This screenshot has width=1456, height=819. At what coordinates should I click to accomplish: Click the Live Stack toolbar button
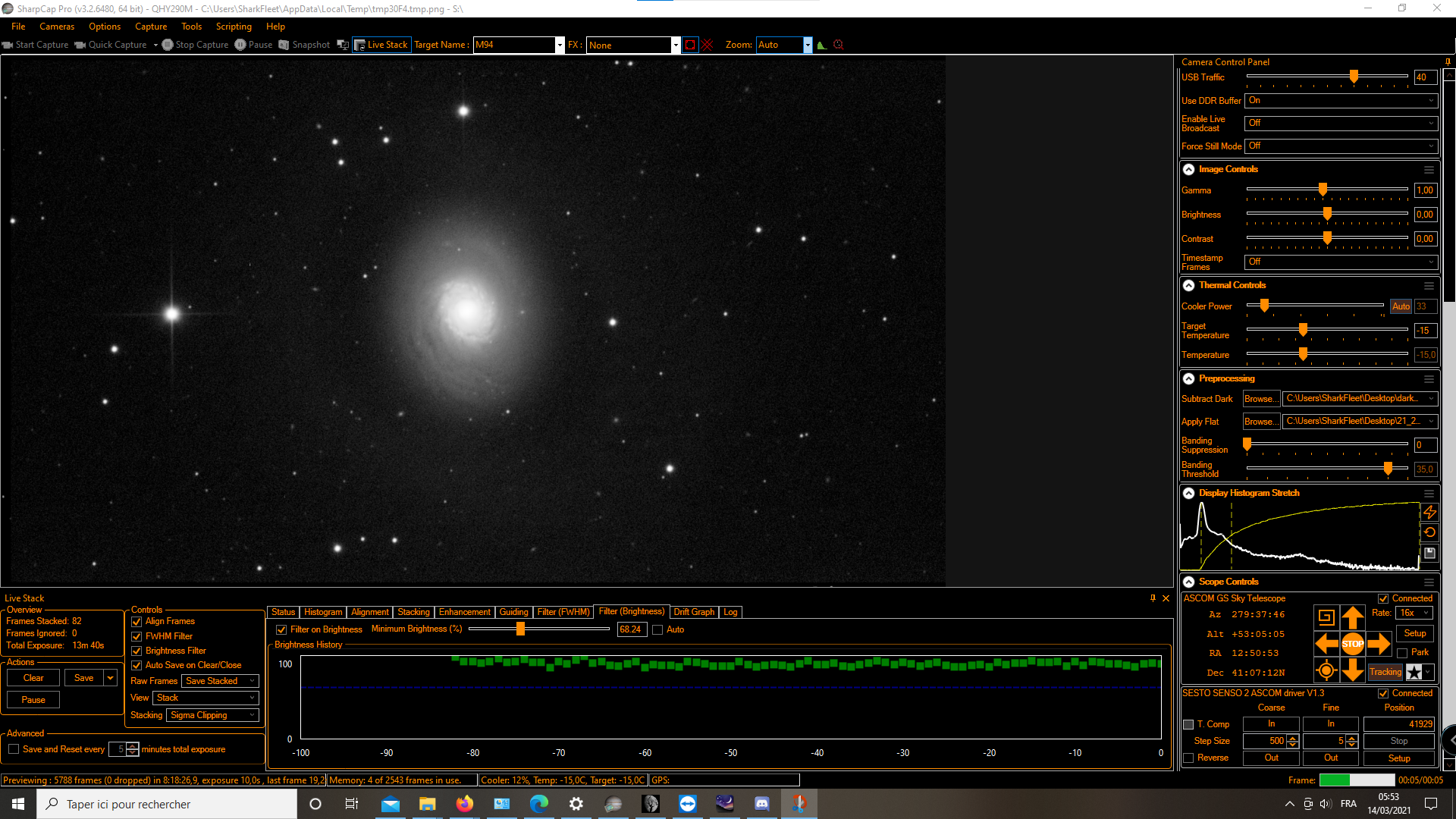click(x=381, y=45)
